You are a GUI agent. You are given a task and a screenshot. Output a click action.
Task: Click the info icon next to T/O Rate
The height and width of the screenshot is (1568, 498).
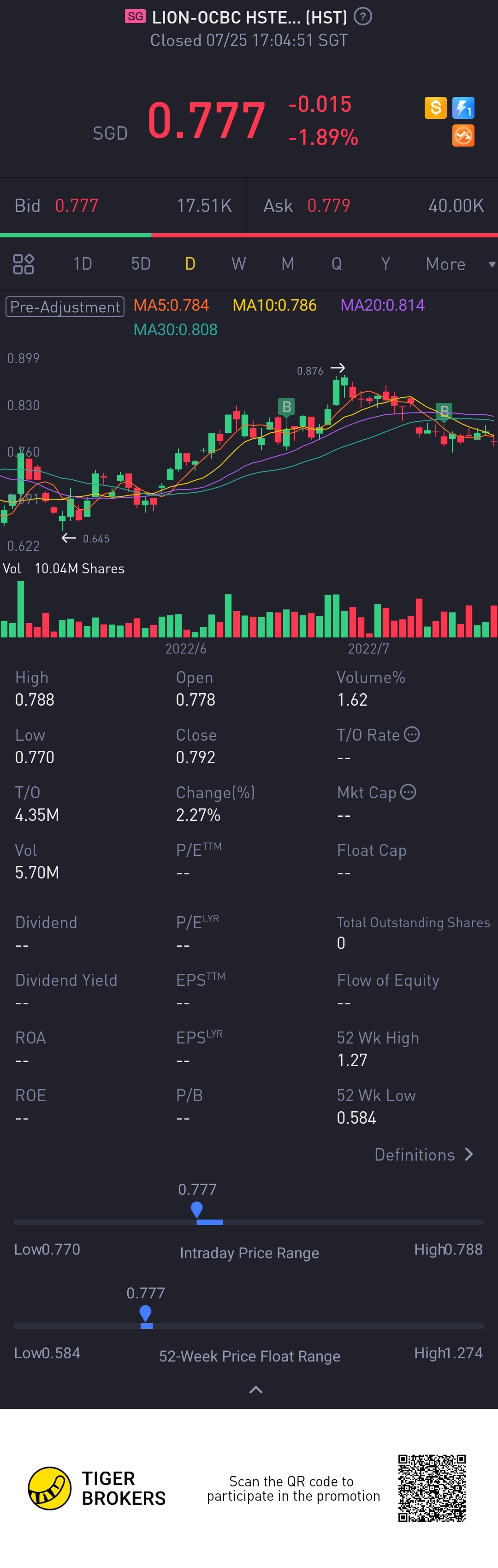click(412, 735)
